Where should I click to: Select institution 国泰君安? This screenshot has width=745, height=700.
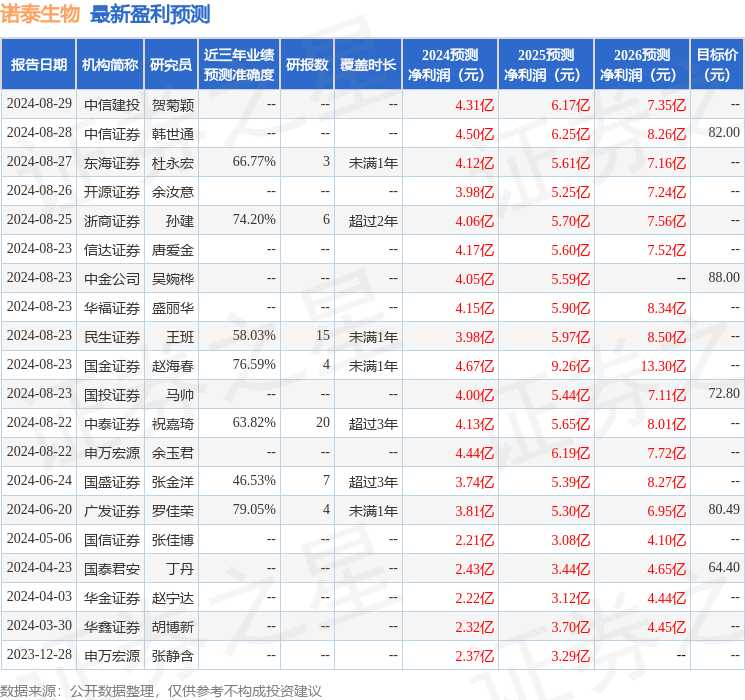pos(112,569)
